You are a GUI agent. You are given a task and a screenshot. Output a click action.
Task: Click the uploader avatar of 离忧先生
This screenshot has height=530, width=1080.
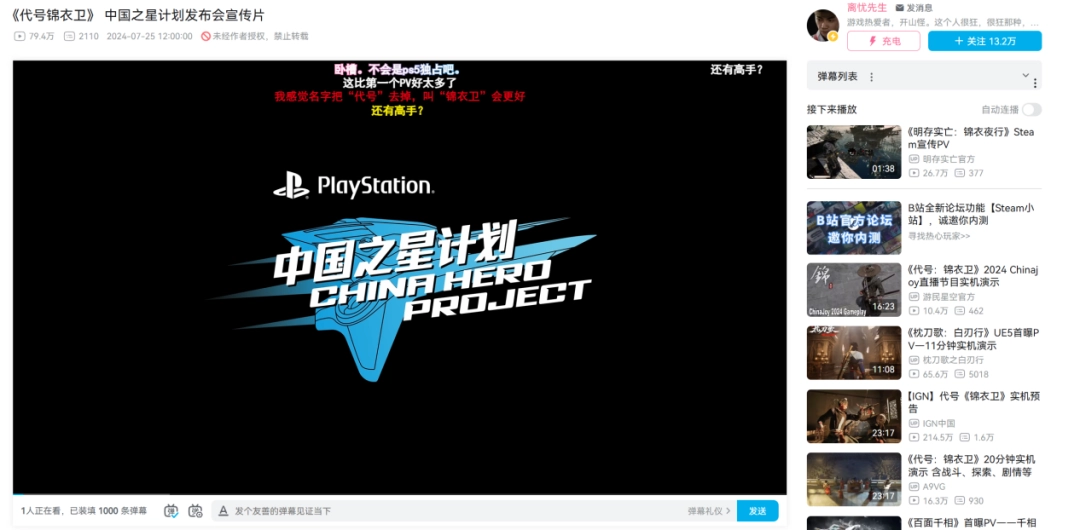point(823,26)
